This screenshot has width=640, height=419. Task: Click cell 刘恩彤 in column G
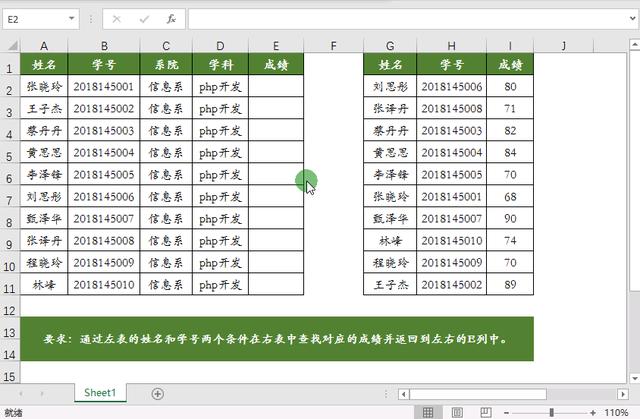click(x=390, y=86)
